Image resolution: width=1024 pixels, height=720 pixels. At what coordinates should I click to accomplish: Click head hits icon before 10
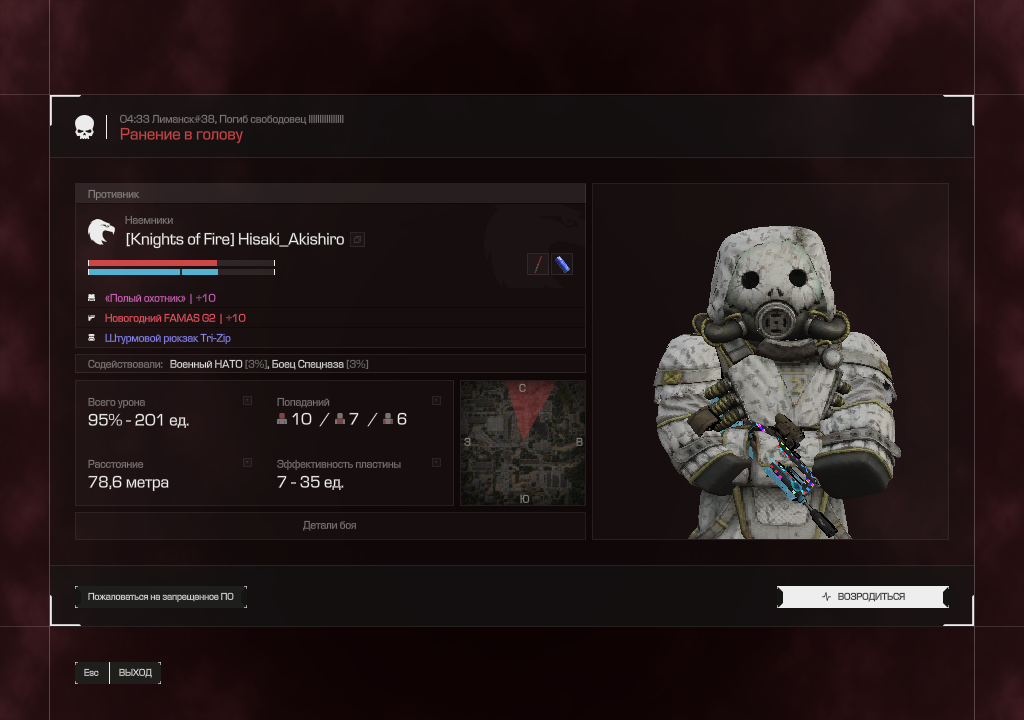pyautogui.click(x=282, y=419)
